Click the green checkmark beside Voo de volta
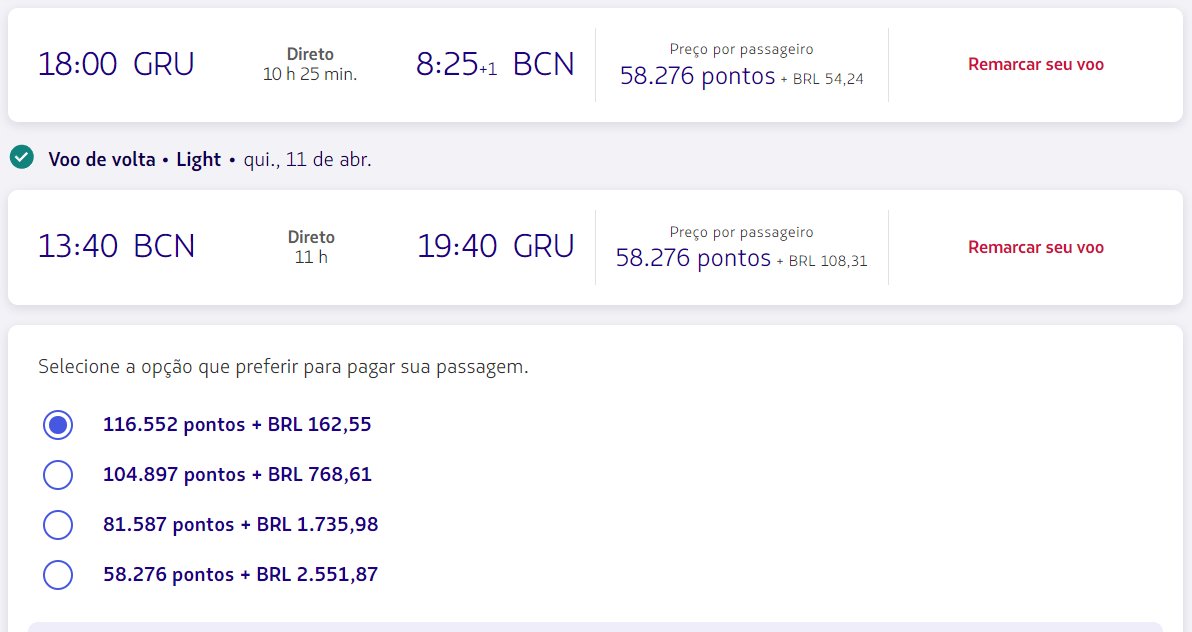Image resolution: width=1192 pixels, height=632 pixels. click(21, 158)
